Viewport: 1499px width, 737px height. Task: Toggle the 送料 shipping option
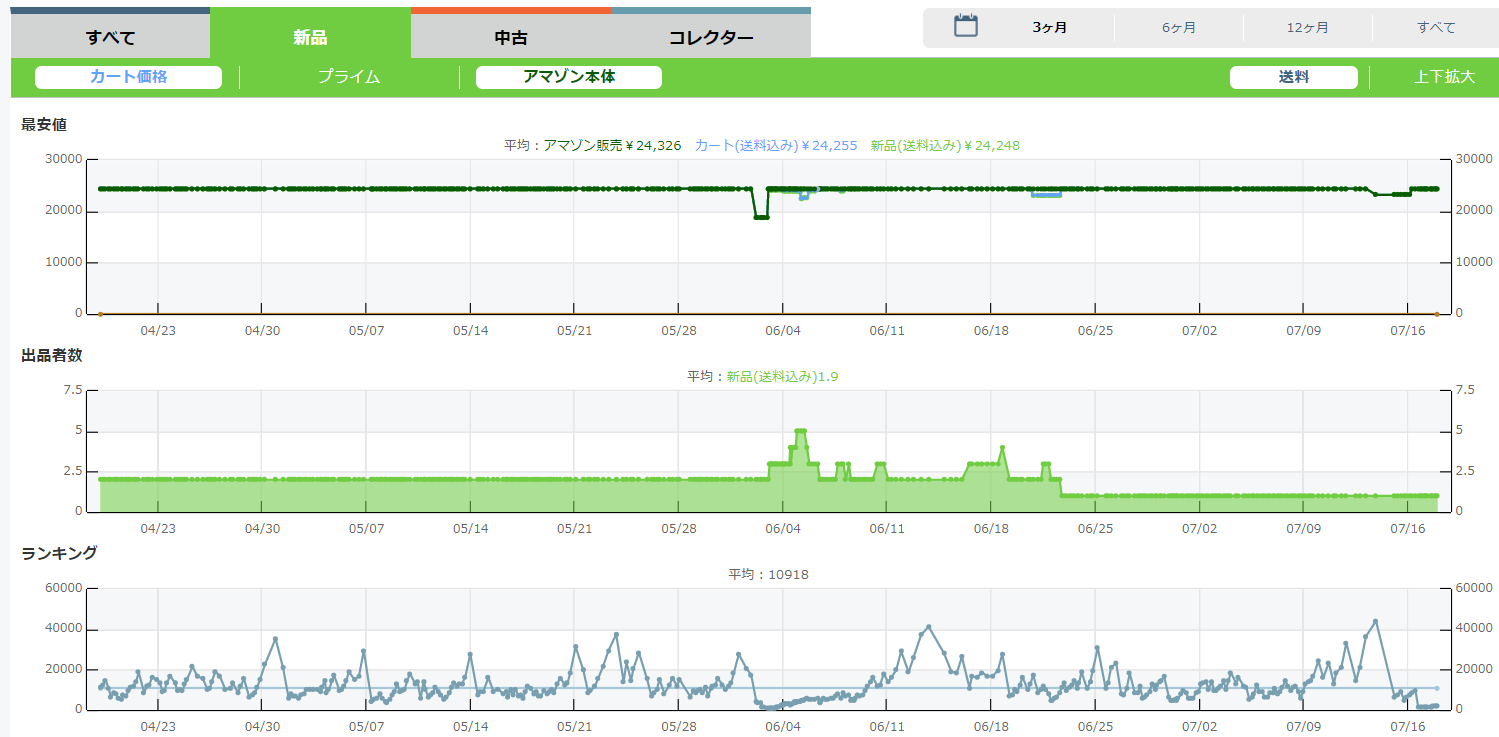(x=1293, y=77)
